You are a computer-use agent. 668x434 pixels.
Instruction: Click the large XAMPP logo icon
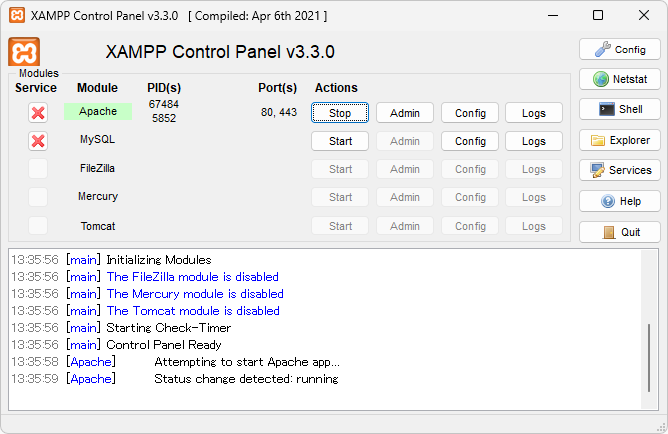(24, 52)
